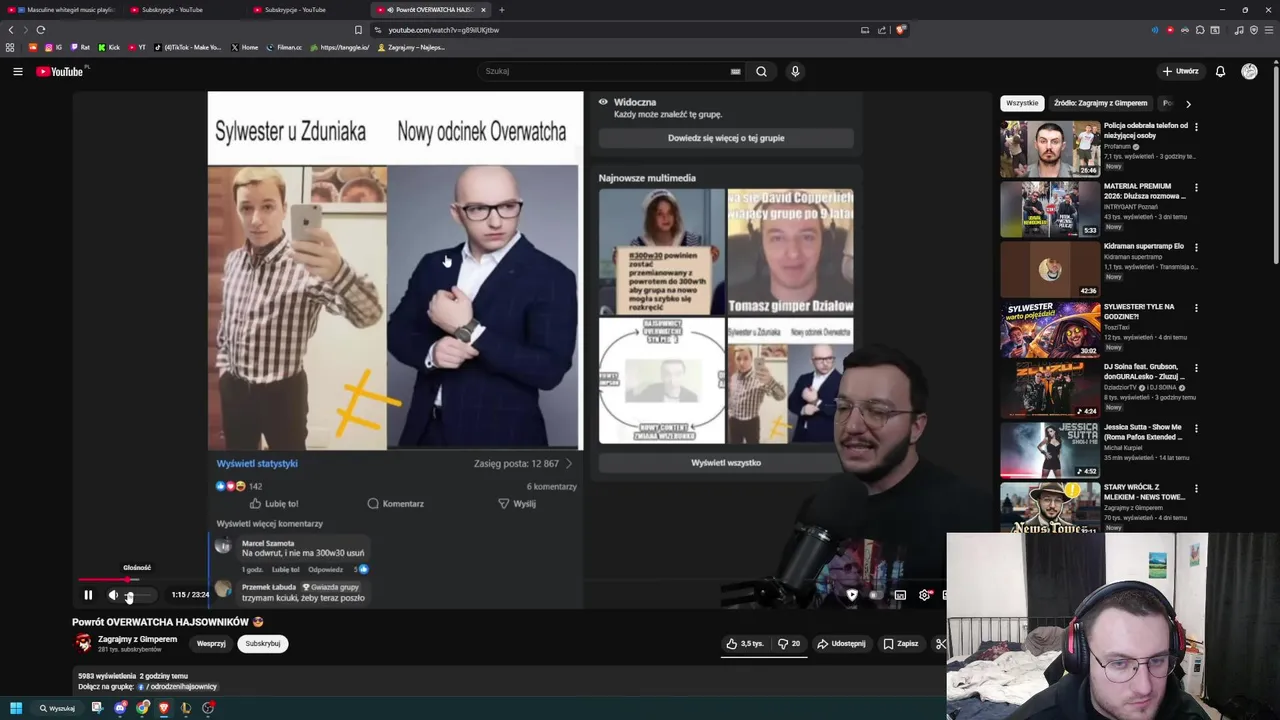Viewport: 1280px width, 720px height.
Task: Open Kick bookmark
Action: tap(109, 47)
